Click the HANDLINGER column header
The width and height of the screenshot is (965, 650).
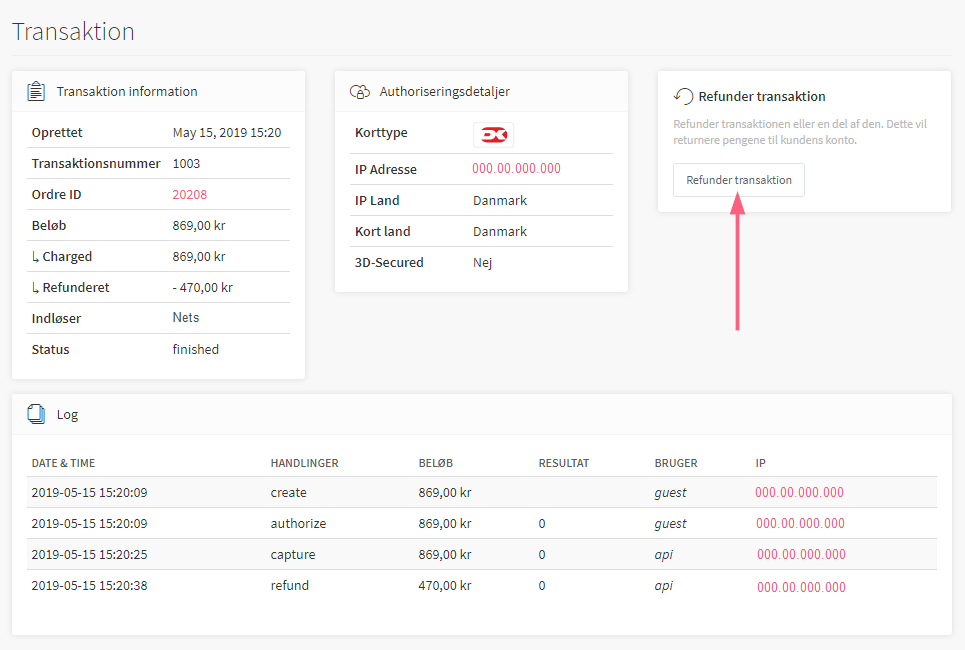(x=305, y=463)
